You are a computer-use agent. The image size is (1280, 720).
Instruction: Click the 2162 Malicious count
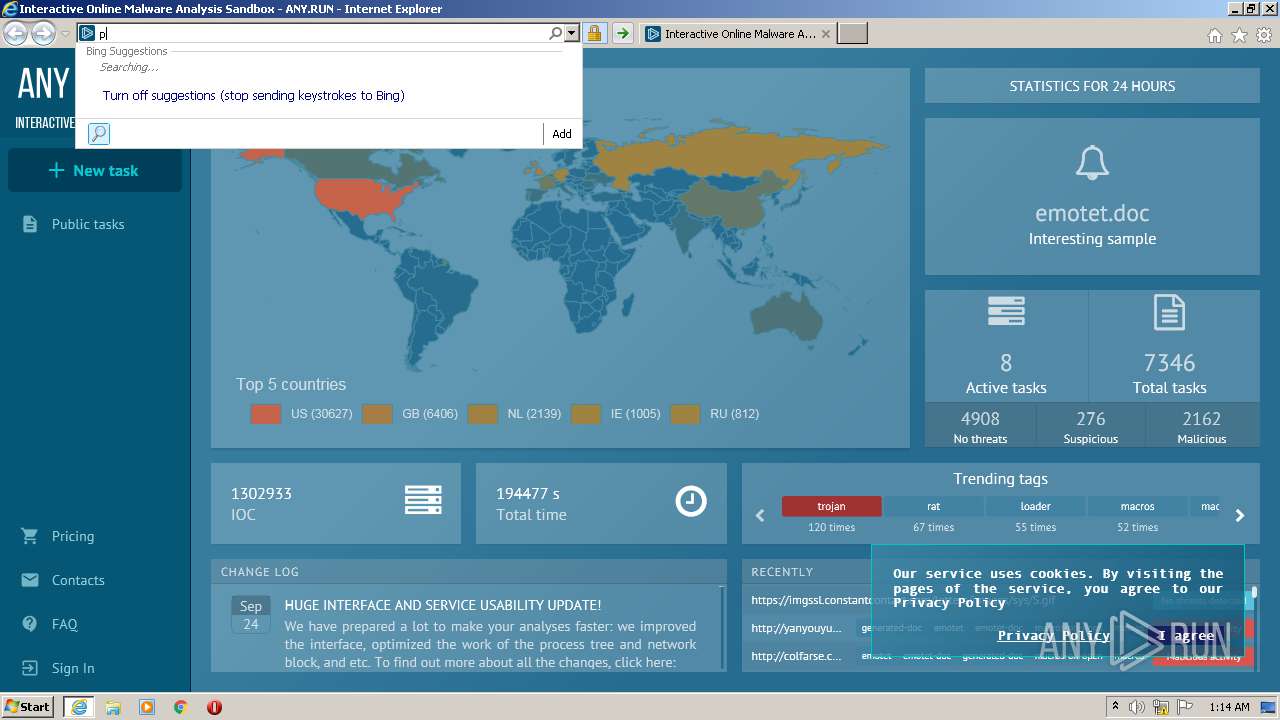point(1201,419)
